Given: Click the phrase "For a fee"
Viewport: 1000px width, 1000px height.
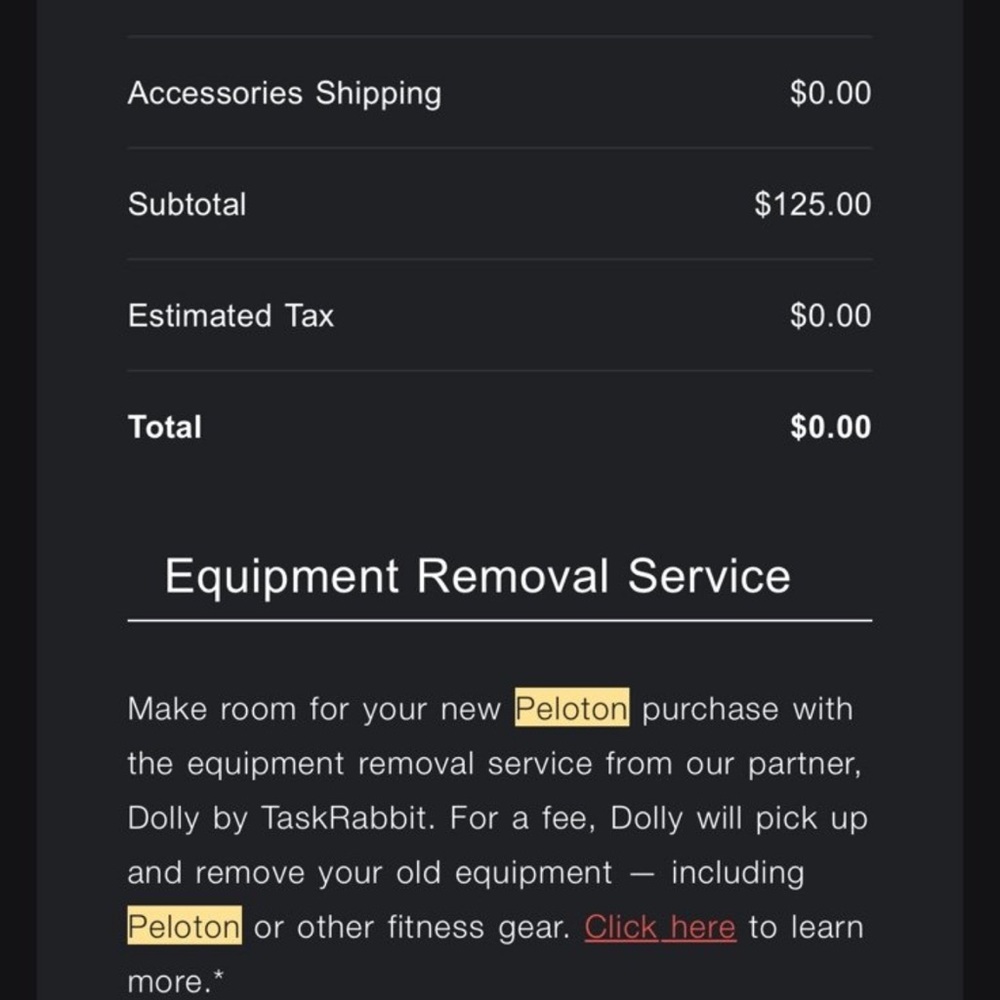Looking at the screenshot, I should coord(520,818).
